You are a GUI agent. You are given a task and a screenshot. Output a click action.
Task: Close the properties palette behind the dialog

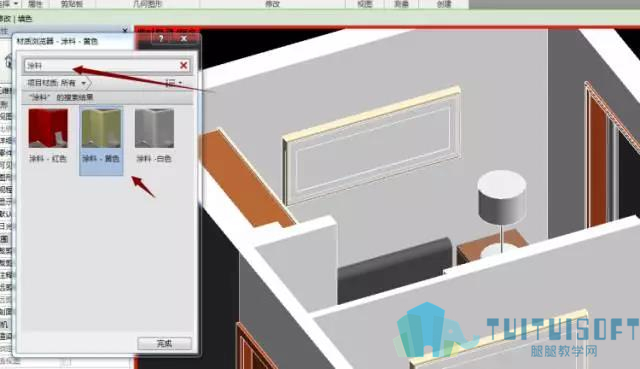125,30
